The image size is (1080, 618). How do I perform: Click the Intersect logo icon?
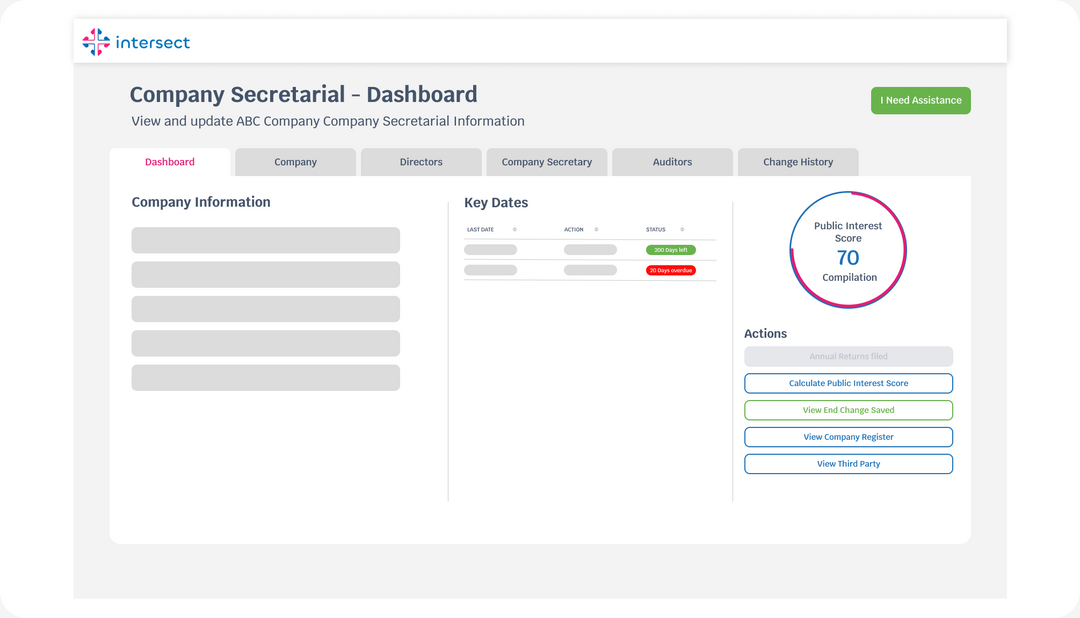(96, 42)
